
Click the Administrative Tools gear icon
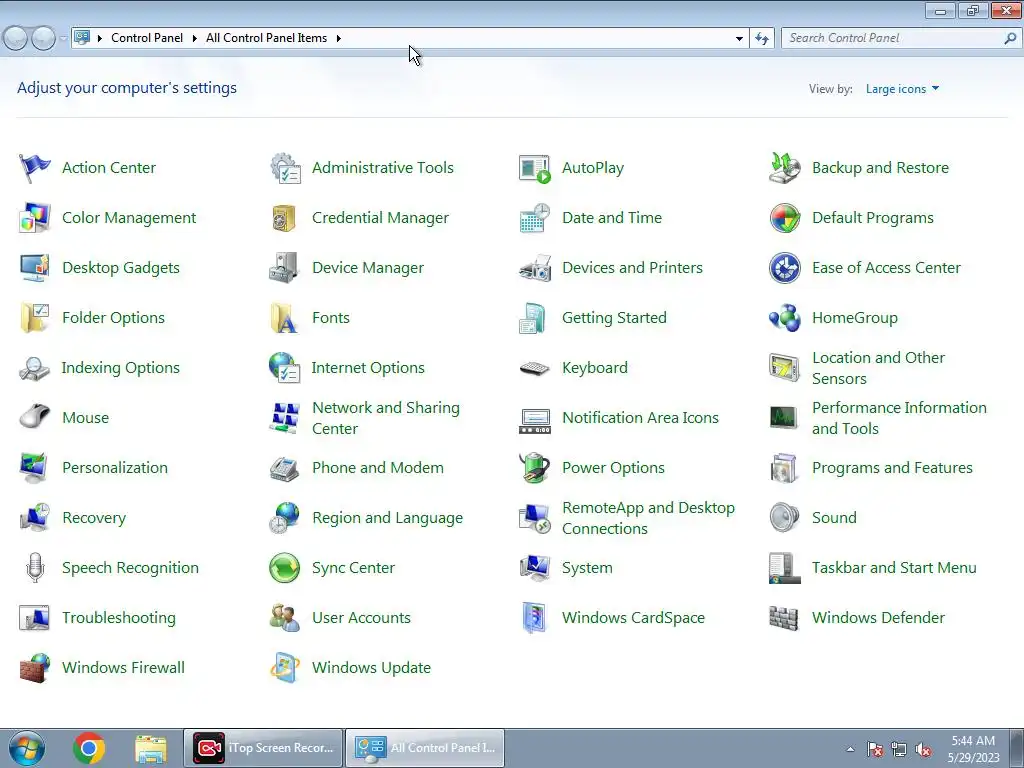click(285, 168)
